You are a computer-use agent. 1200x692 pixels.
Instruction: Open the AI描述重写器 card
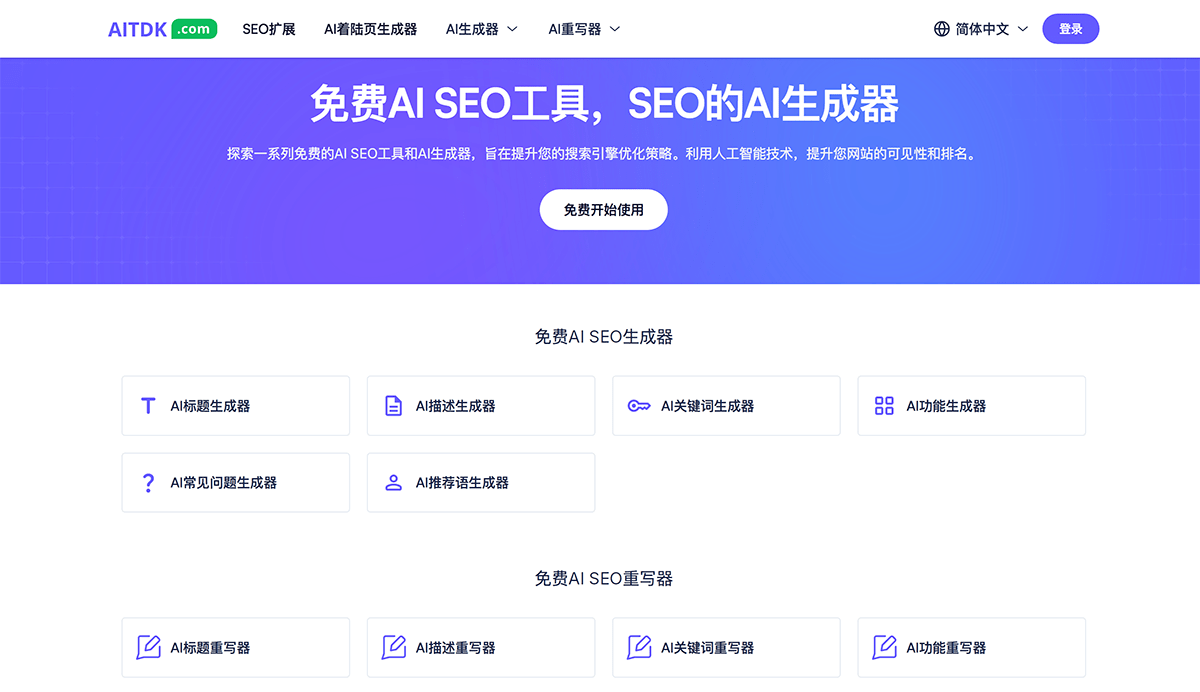[x=480, y=647]
